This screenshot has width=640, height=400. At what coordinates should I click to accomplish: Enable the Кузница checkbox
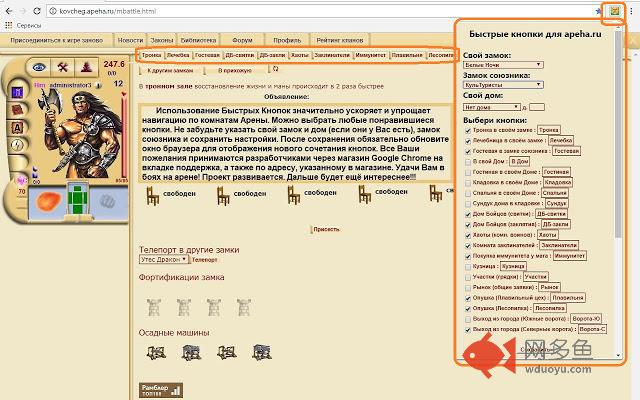[x=468, y=267]
